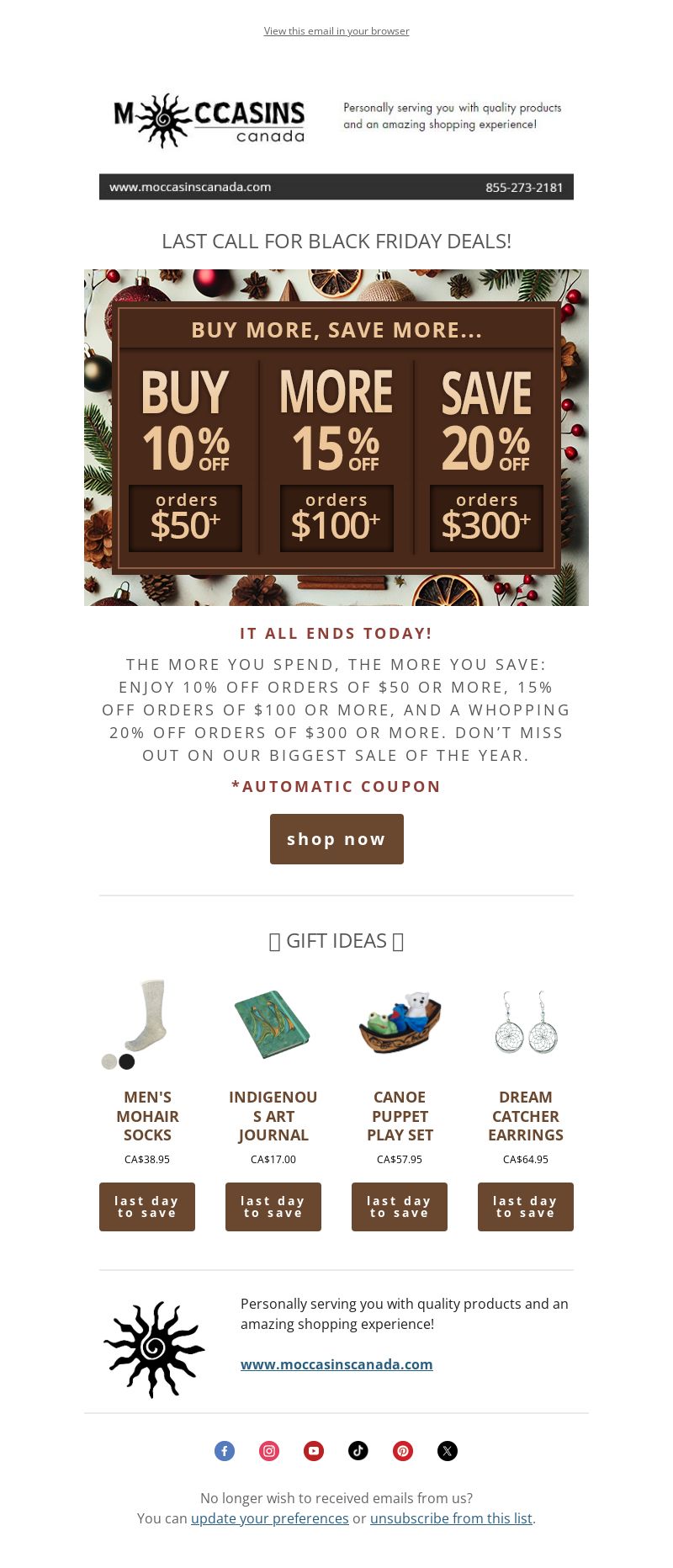
Task: Open the Instagram social icon
Action: click(269, 1451)
